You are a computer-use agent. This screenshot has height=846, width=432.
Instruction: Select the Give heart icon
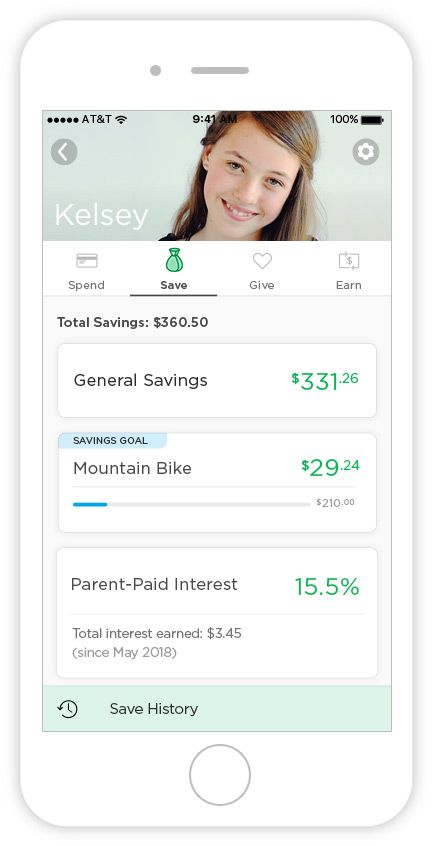pos(262,261)
